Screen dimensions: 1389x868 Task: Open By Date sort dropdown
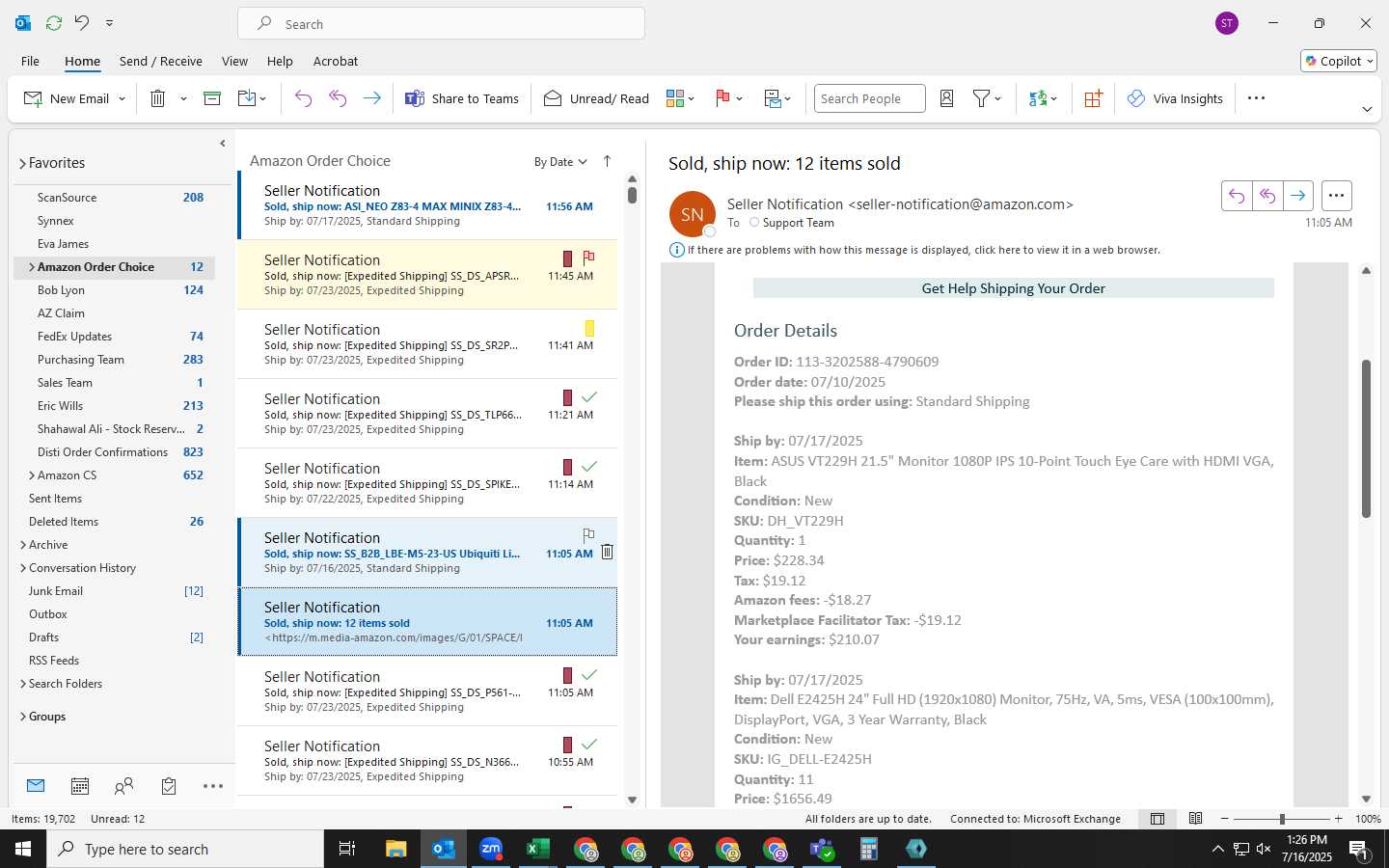pos(560,162)
